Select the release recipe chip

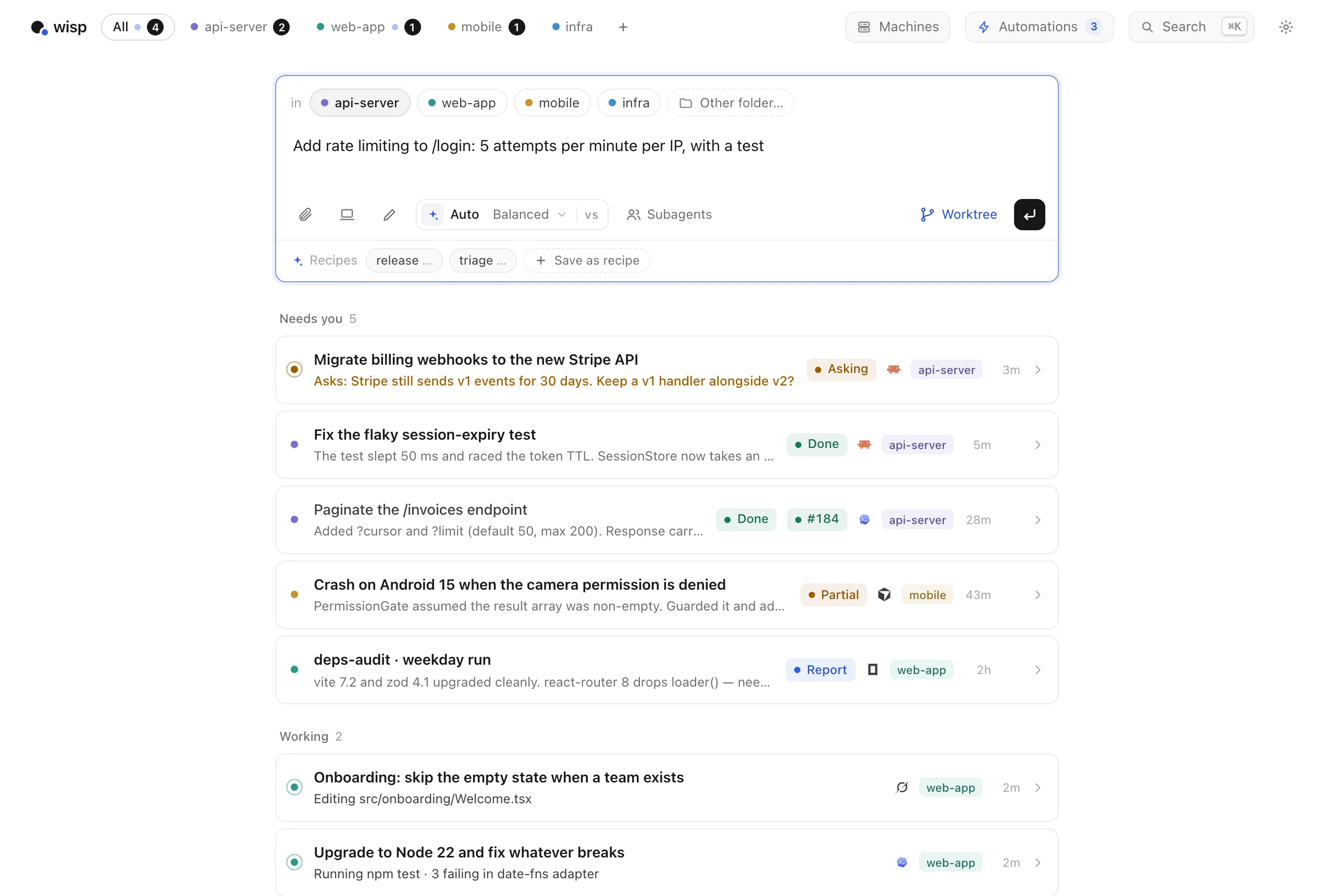pos(403,260)
